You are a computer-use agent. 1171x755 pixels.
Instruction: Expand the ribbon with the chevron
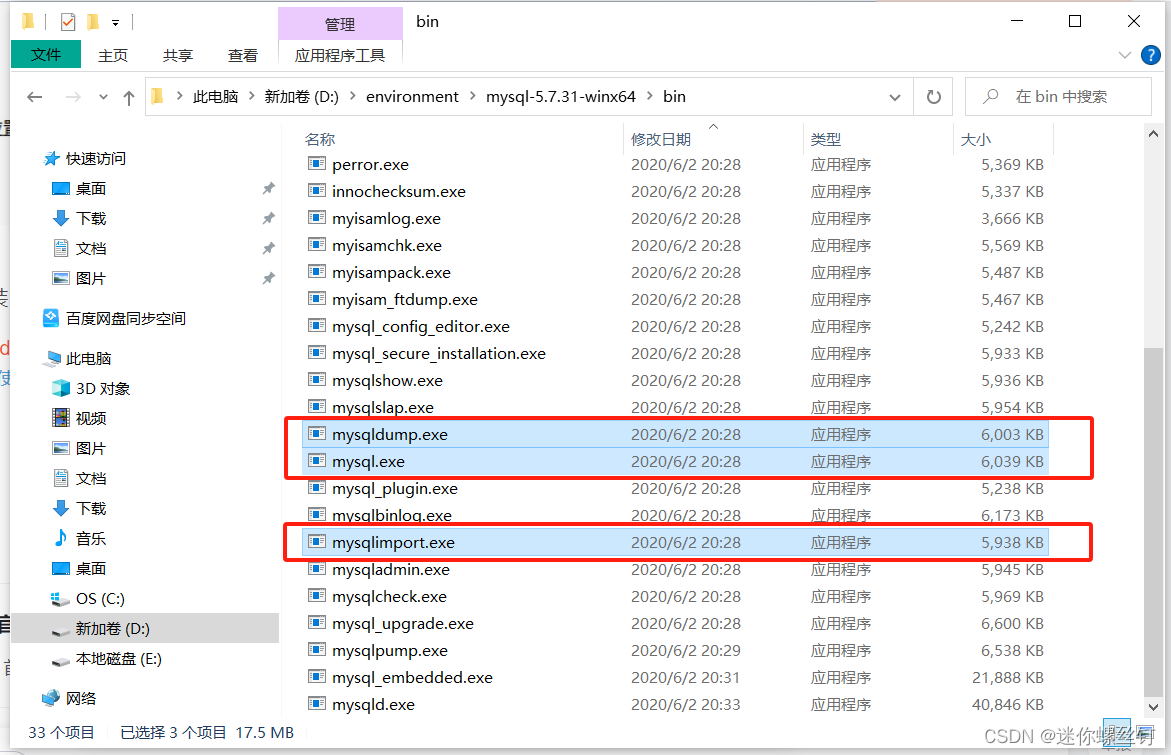(1125, 55)
